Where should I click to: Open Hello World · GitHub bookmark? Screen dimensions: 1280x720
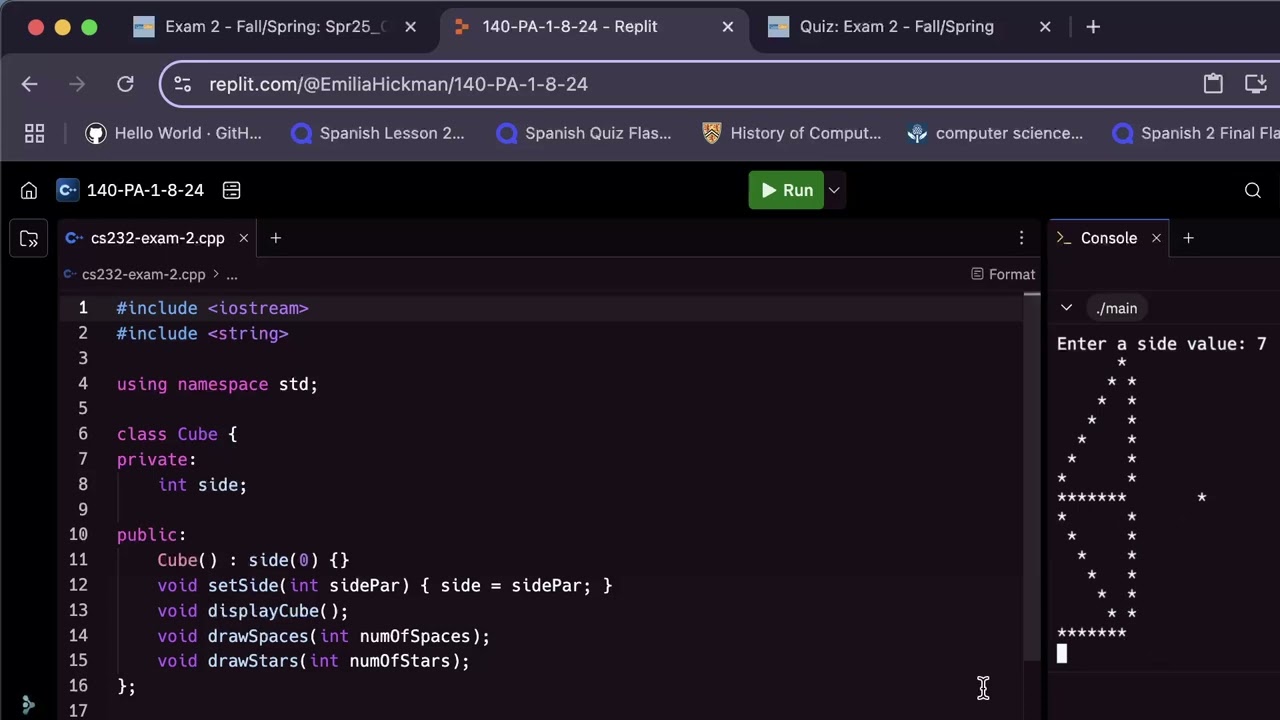[x=174, y=133]
